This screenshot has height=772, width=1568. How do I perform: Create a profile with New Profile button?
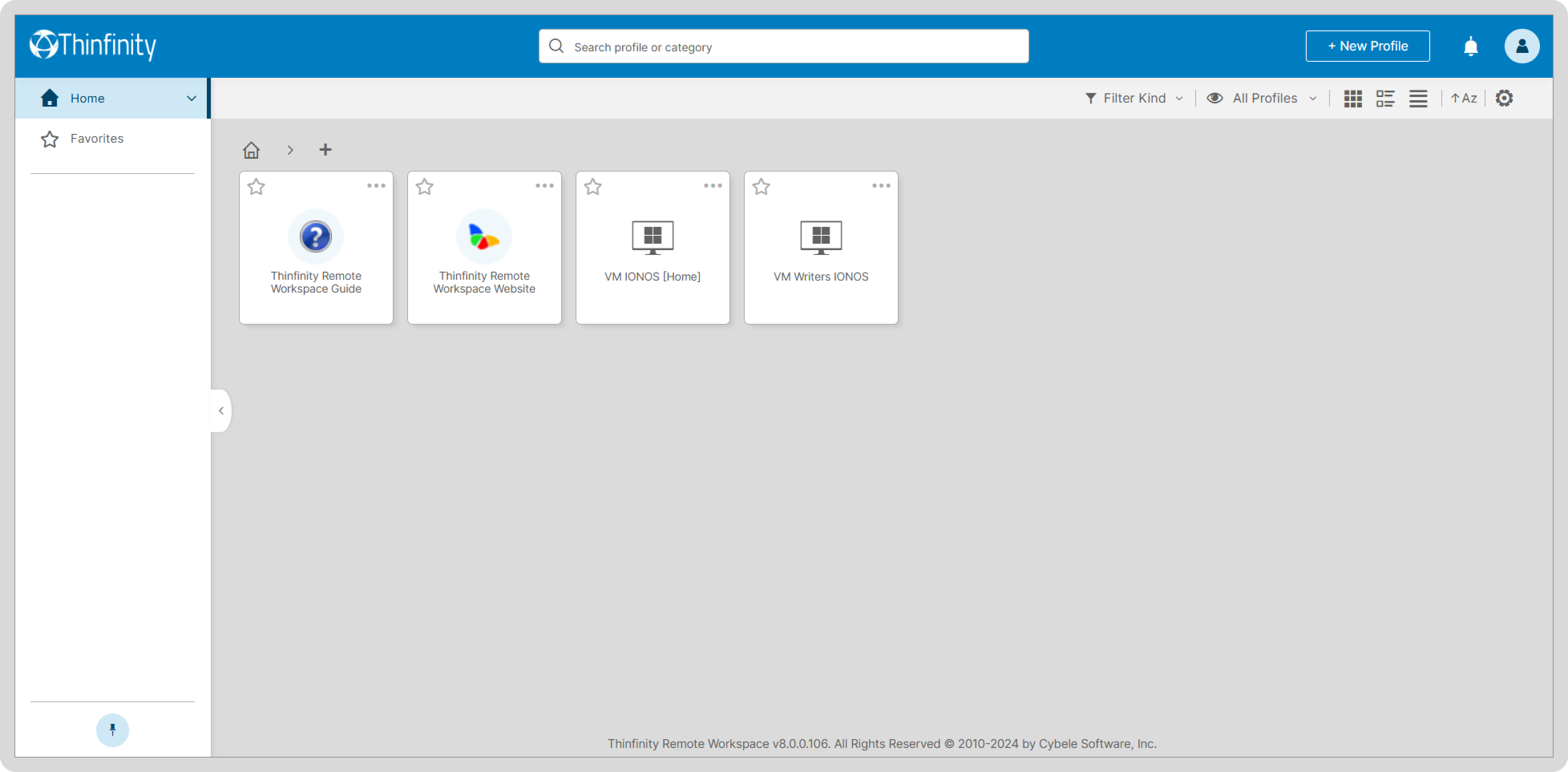[1367, 46]
